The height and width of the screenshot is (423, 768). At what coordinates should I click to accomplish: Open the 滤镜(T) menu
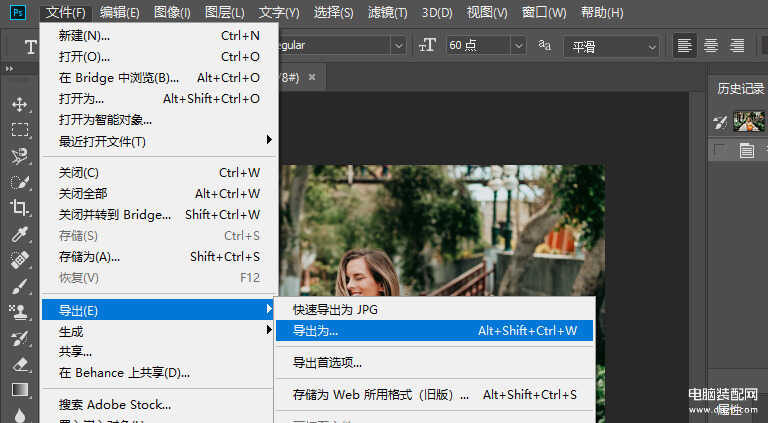(x=387, y=13)
